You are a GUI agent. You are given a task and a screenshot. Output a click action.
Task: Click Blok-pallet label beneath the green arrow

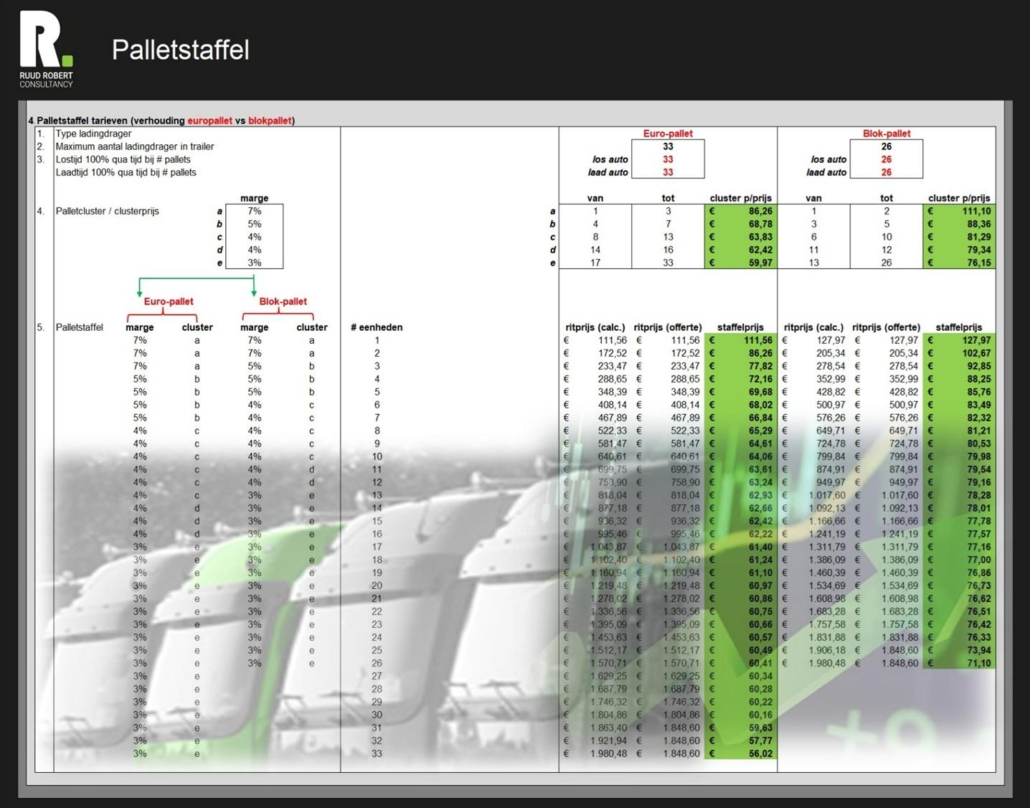click(x=283, y=301)
